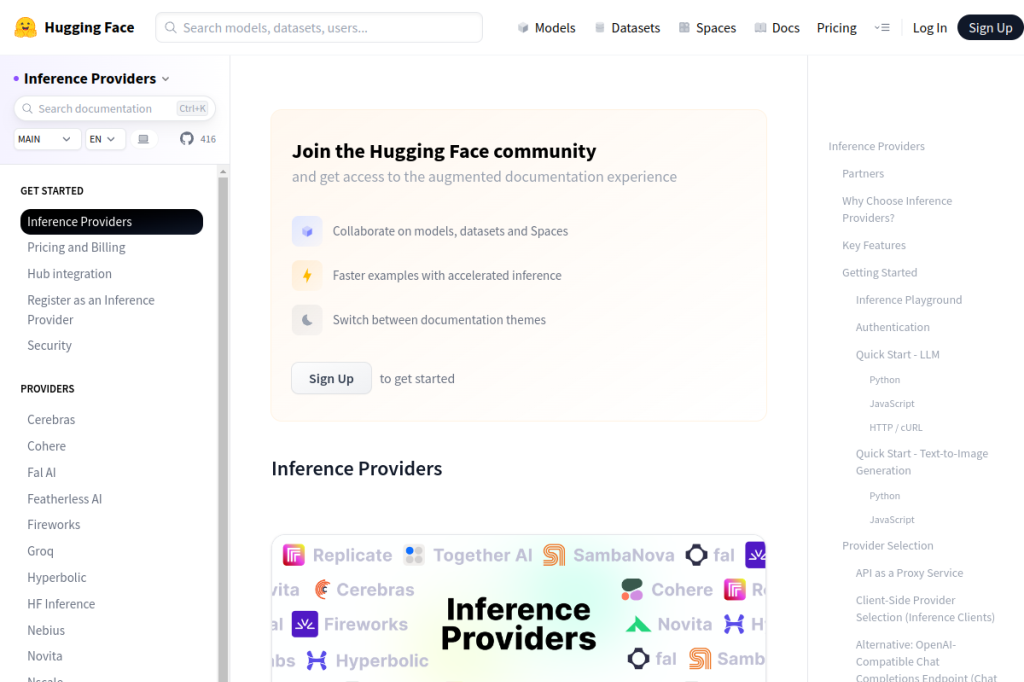Expand the Inference Providers docs selector chevron

click(166, 79)
